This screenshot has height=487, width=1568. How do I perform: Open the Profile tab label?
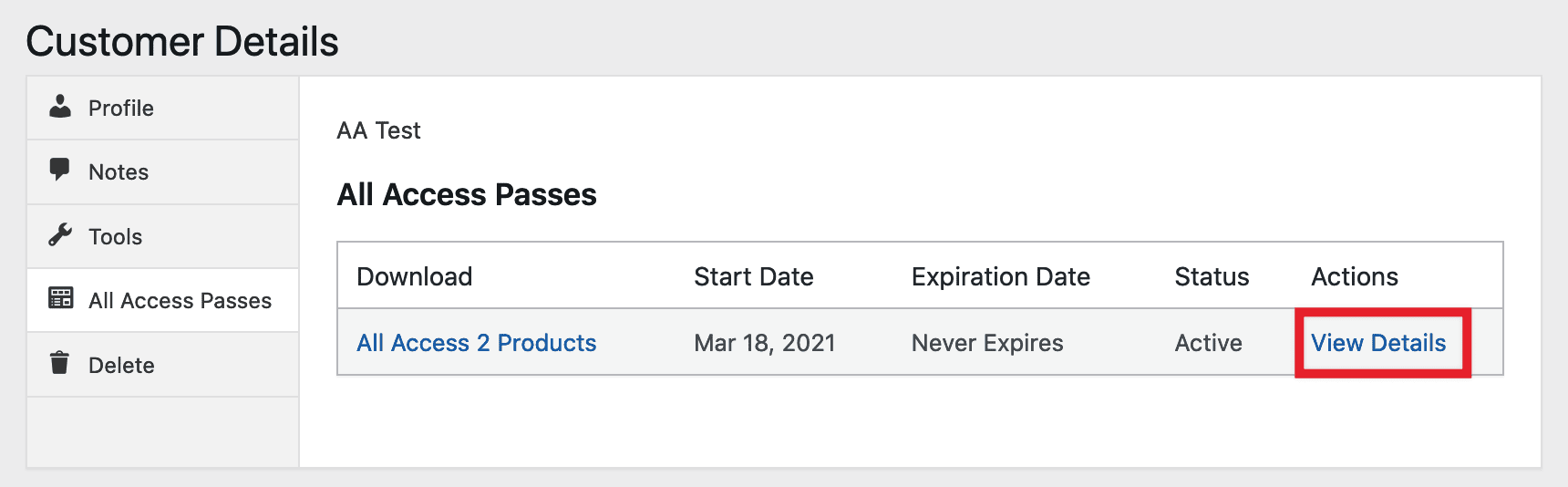click(x=121, y=109)
